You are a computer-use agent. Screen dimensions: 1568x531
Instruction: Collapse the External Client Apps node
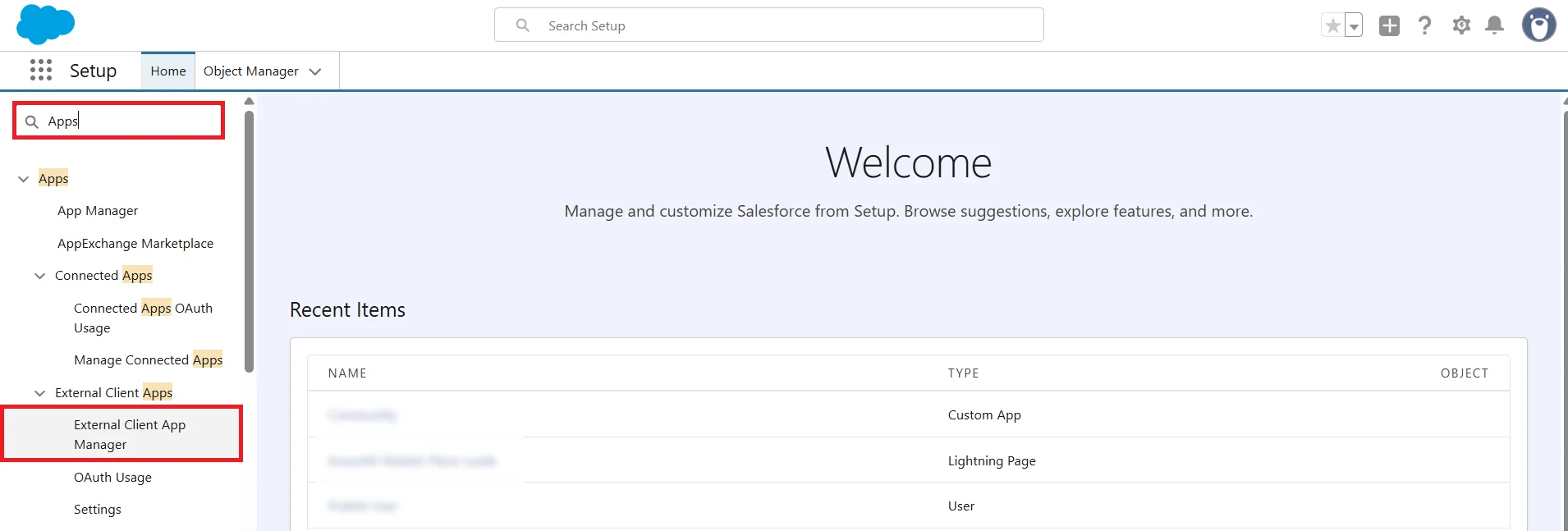(x=39, y=393)
